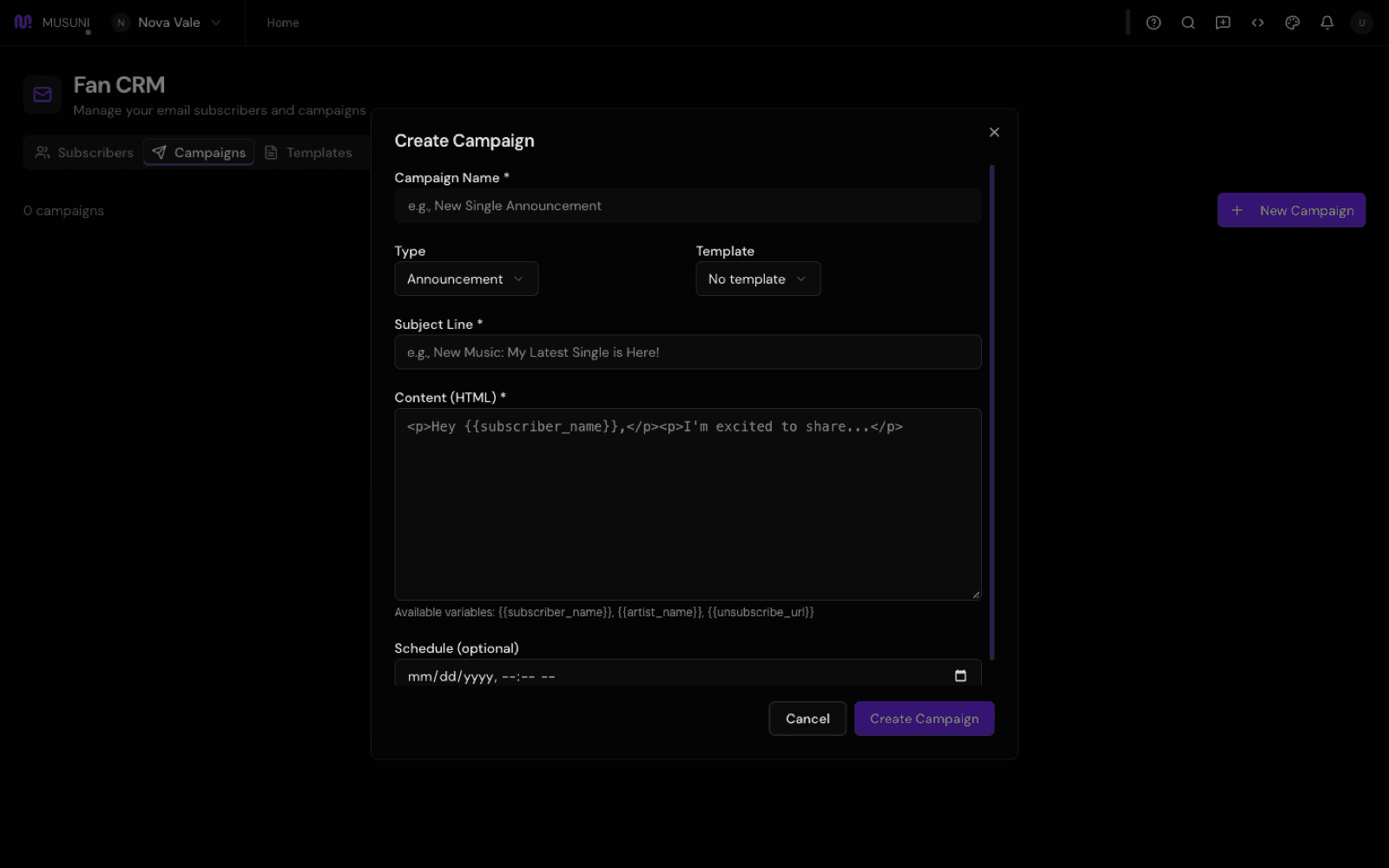Expand the Template dropdown showing No template

[x=758, y=279]
